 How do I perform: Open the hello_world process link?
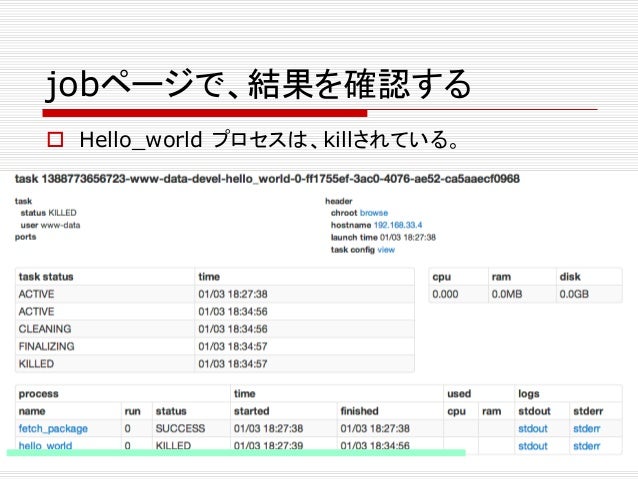coord(45,445)
